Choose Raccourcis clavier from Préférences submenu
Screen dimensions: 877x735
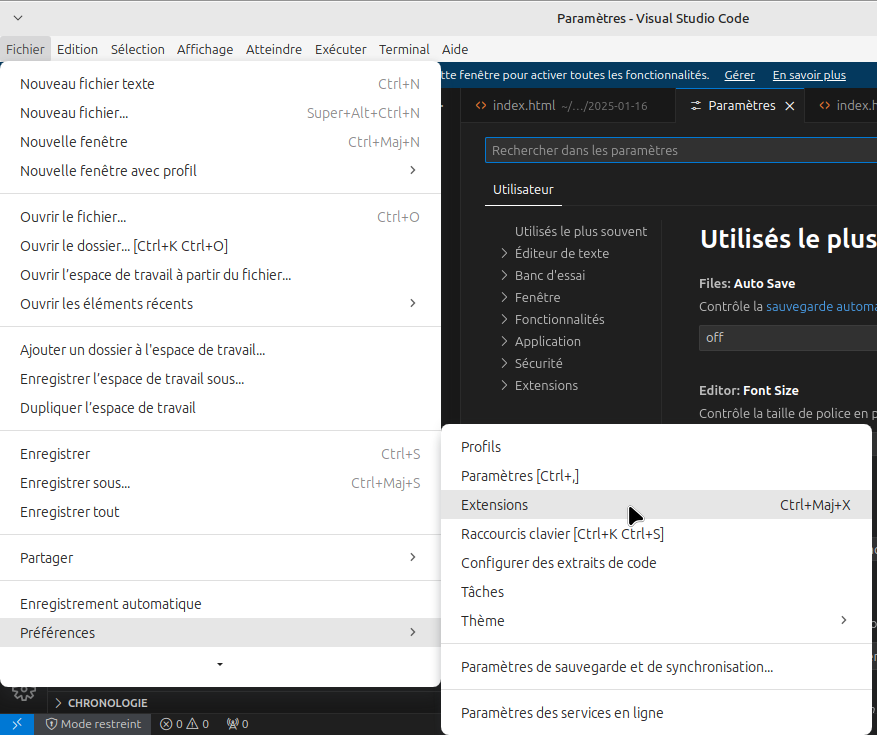(562, 534)
